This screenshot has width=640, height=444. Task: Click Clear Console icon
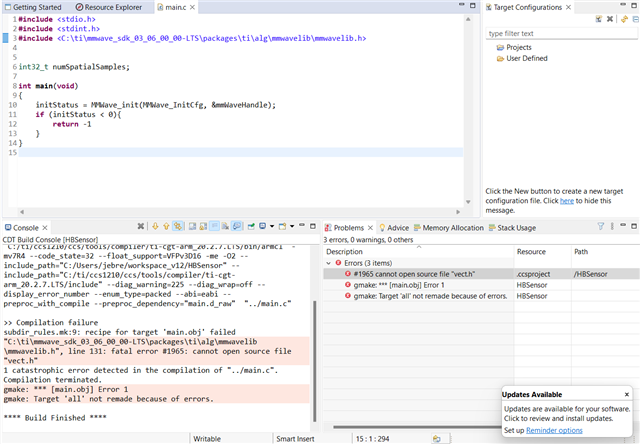pos(225,226)
